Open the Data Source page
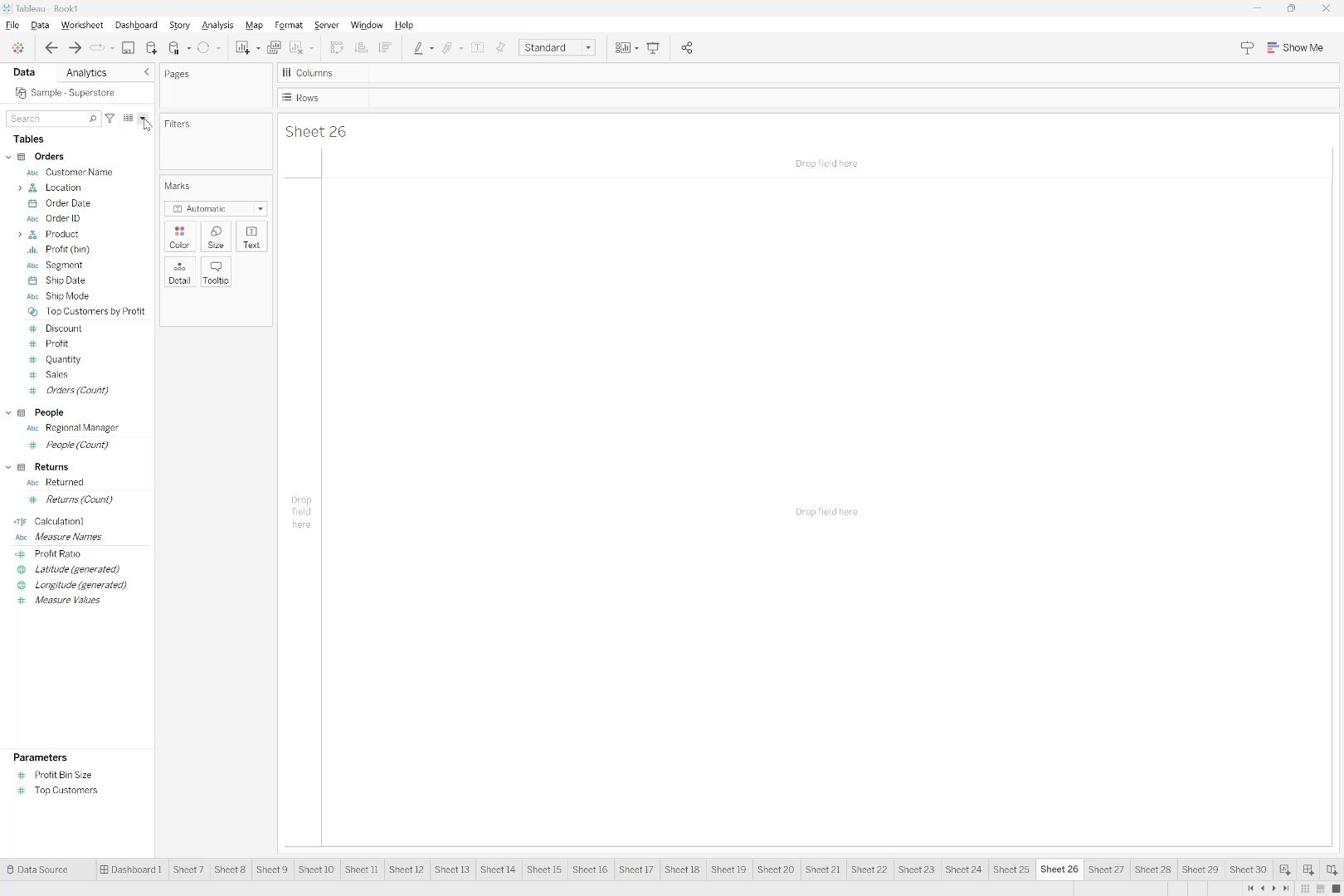1344x896 pixels. 43,869
